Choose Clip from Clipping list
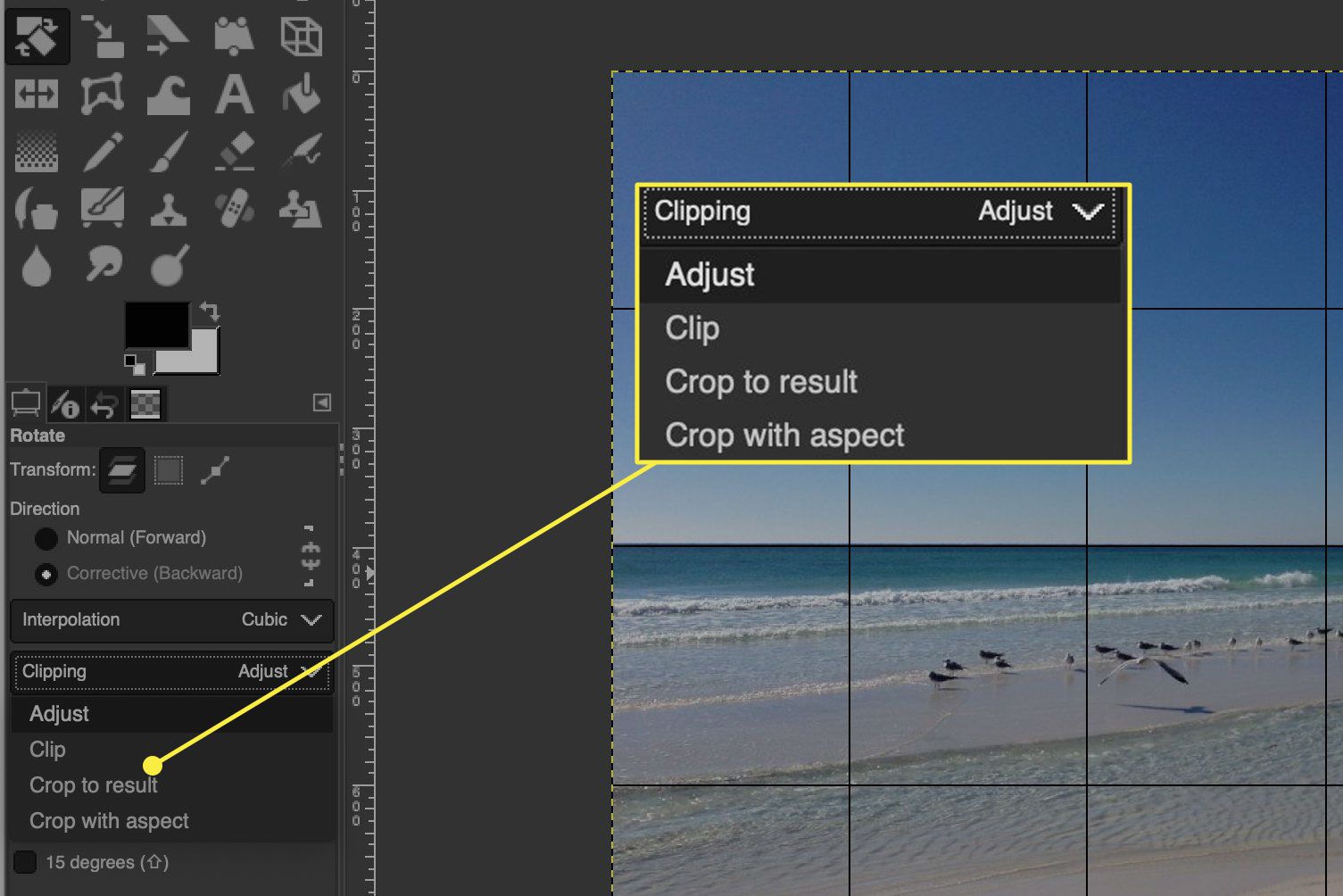 pyautogui.click(x=172, y=750)
